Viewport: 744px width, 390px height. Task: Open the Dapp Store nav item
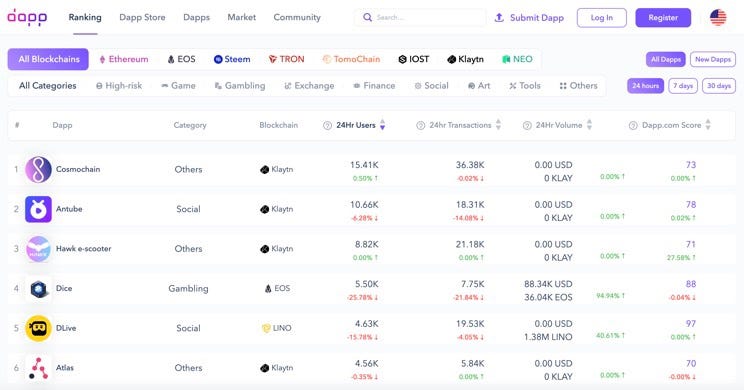142,18
